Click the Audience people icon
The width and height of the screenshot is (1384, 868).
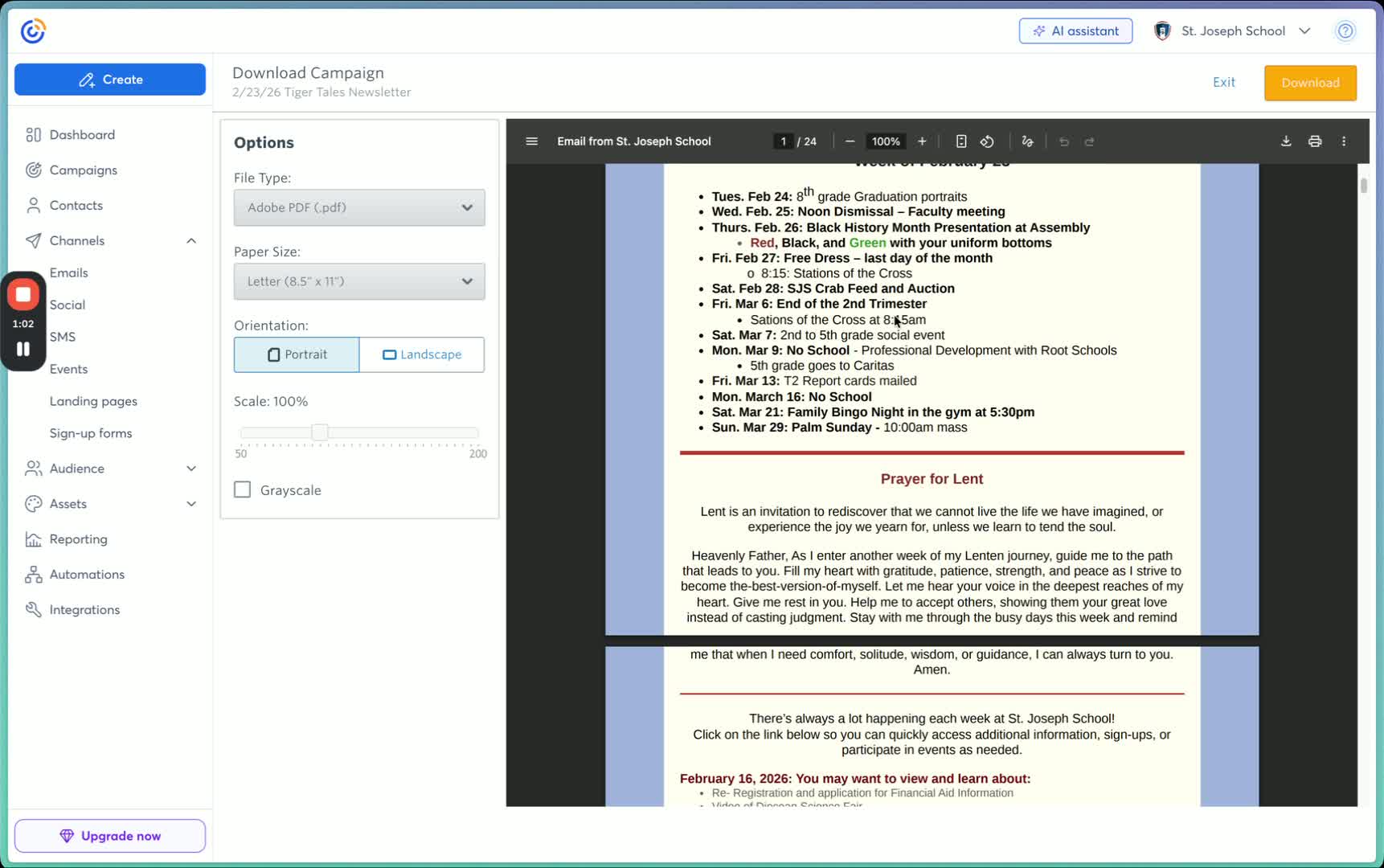click(33, 469)
